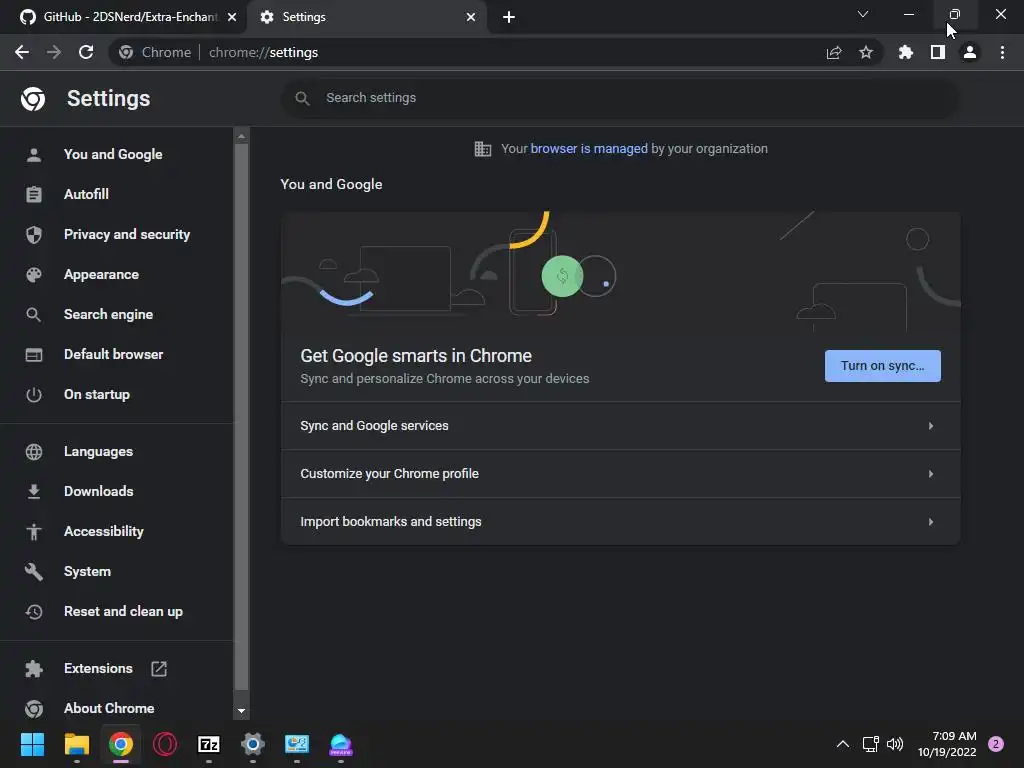Open the Opera browser from taskbar
This screenshot has width=1024, height=768.
click(x=165, y=744)
